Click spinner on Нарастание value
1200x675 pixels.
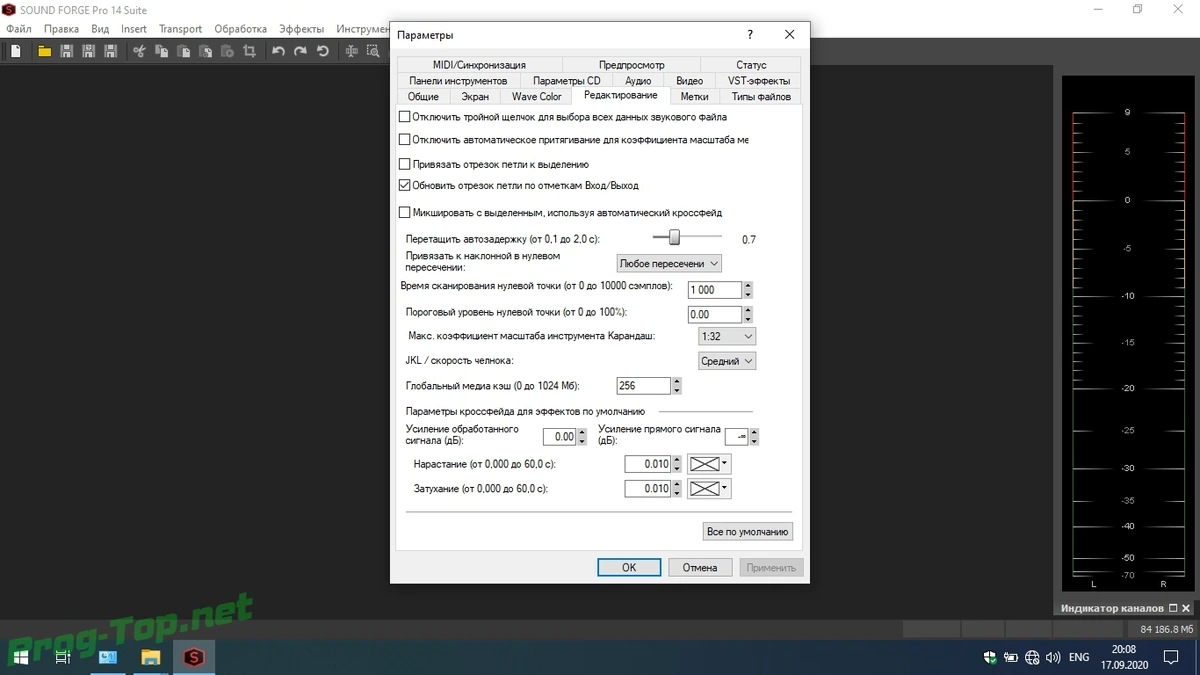[677, 464]
